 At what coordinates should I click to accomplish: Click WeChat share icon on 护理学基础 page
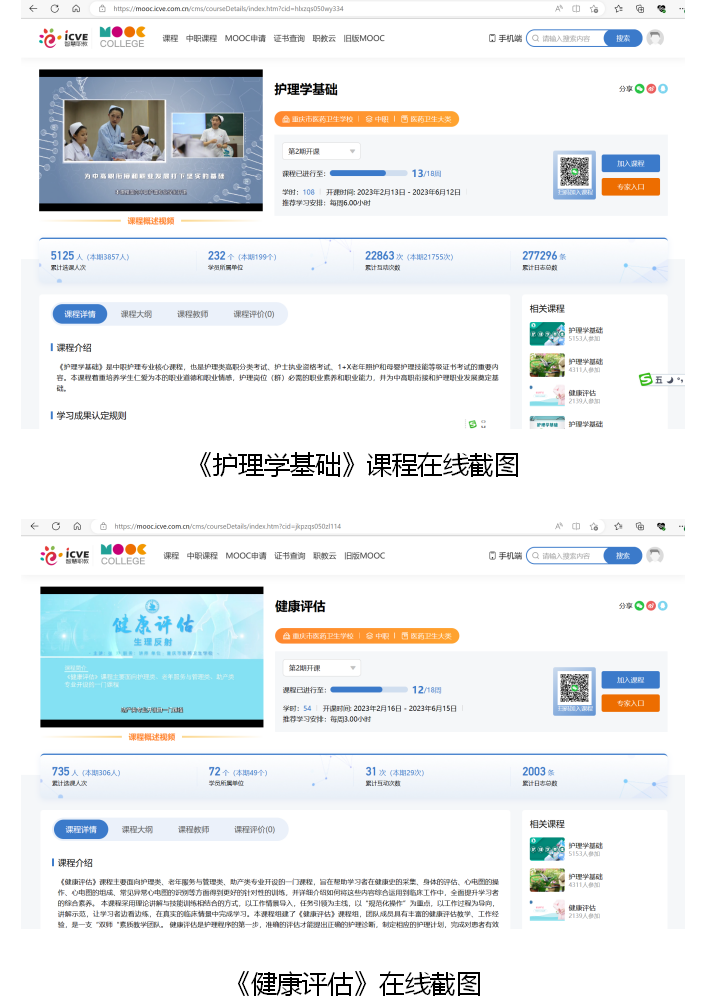641,89
